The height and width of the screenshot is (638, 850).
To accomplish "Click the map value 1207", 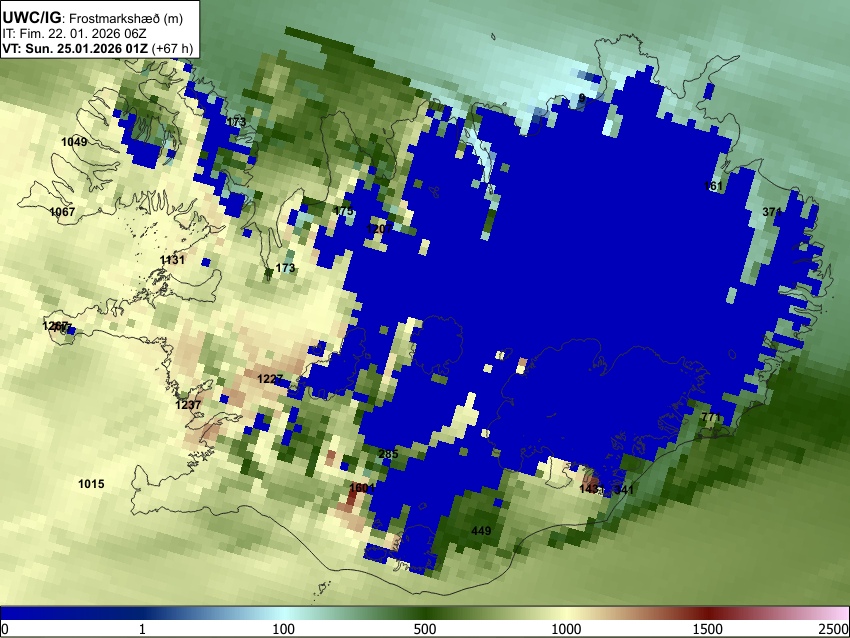I will [x=379, y=229].
